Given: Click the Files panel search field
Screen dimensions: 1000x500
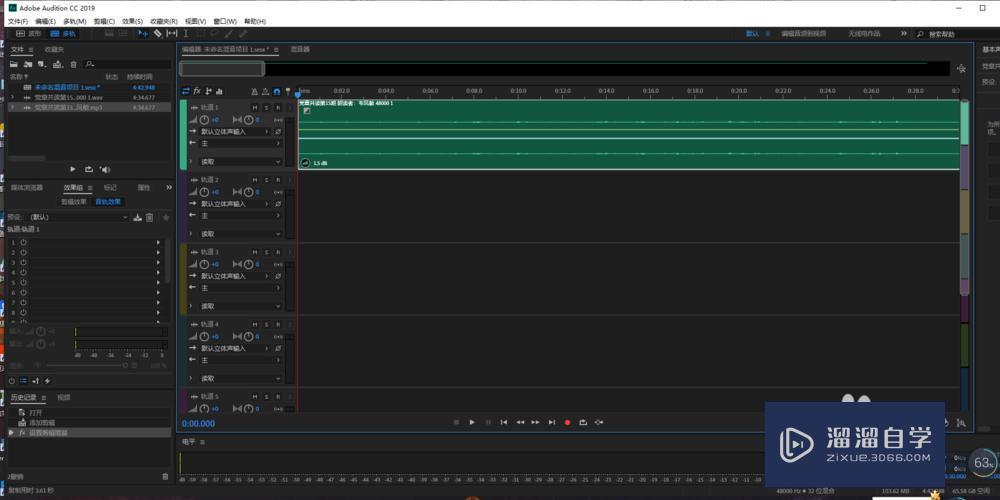Looking at the screenshot, I should (128, 64).
